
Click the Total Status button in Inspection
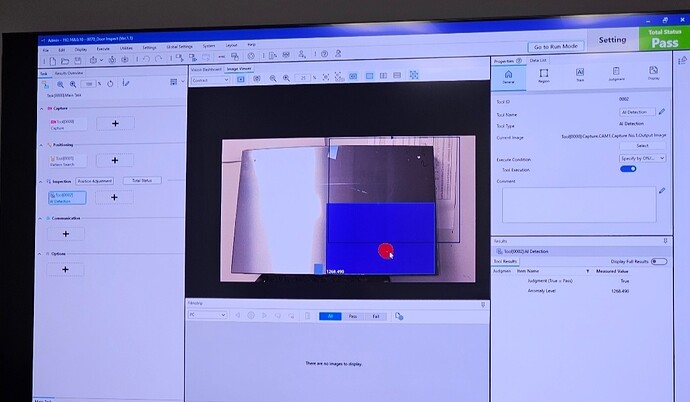(x=142, y=180)
